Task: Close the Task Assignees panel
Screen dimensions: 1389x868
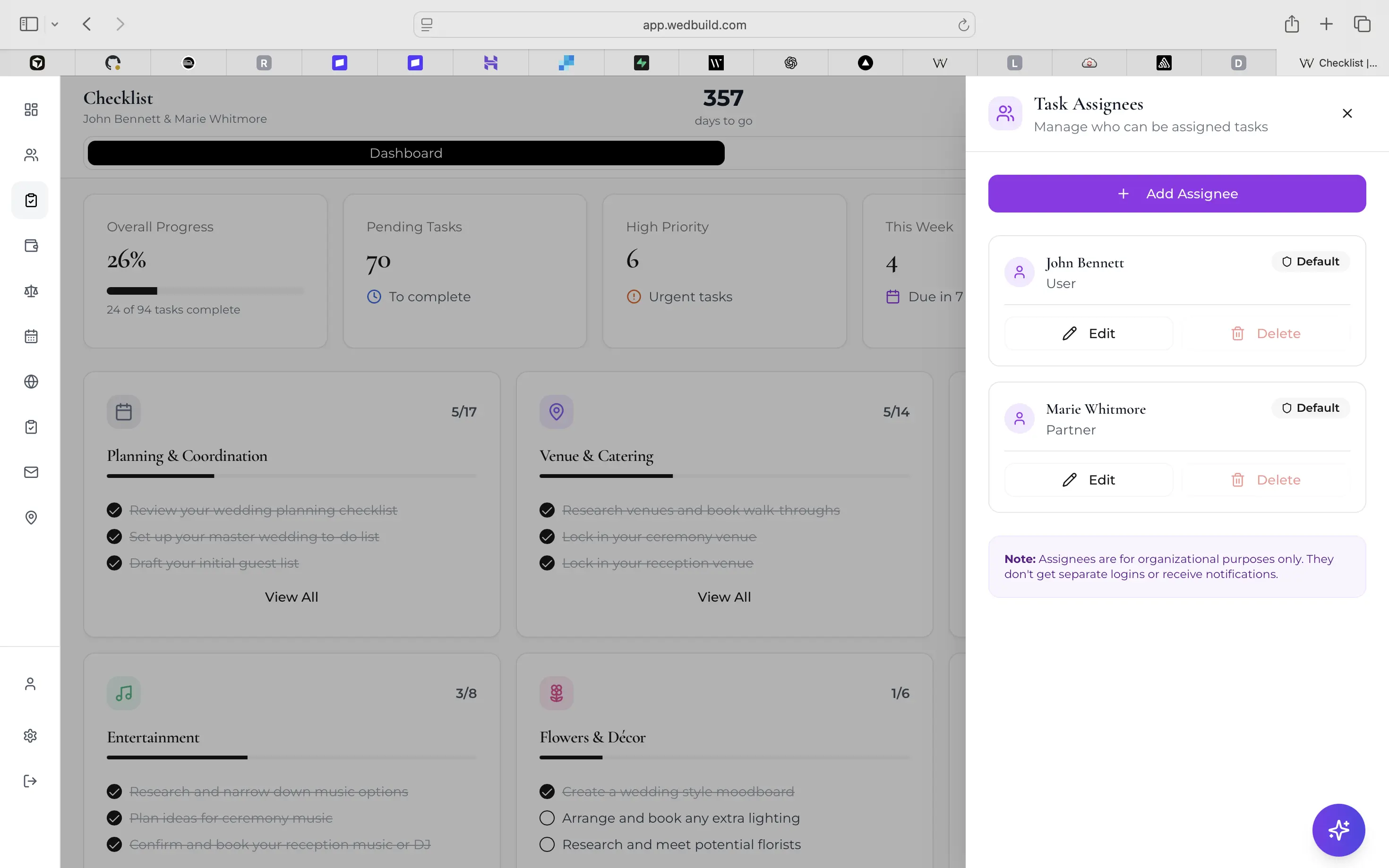Action: pos(1347,114)
